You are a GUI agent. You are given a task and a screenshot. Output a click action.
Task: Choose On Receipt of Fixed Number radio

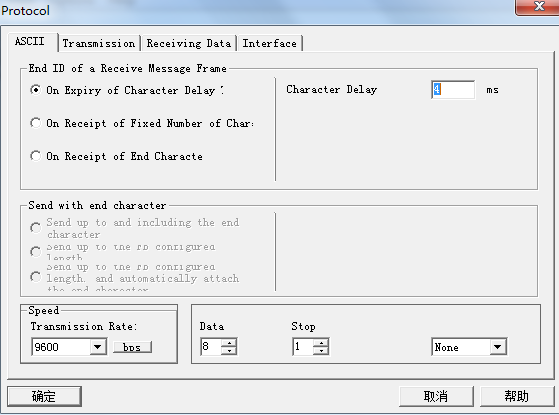35,123
